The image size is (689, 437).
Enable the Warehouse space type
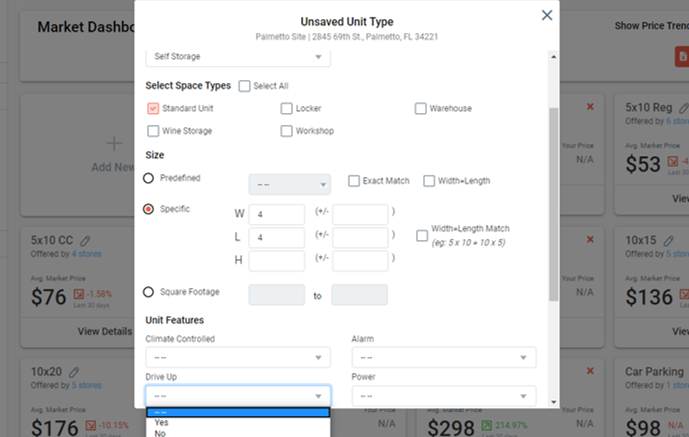[x=421, y=108]
